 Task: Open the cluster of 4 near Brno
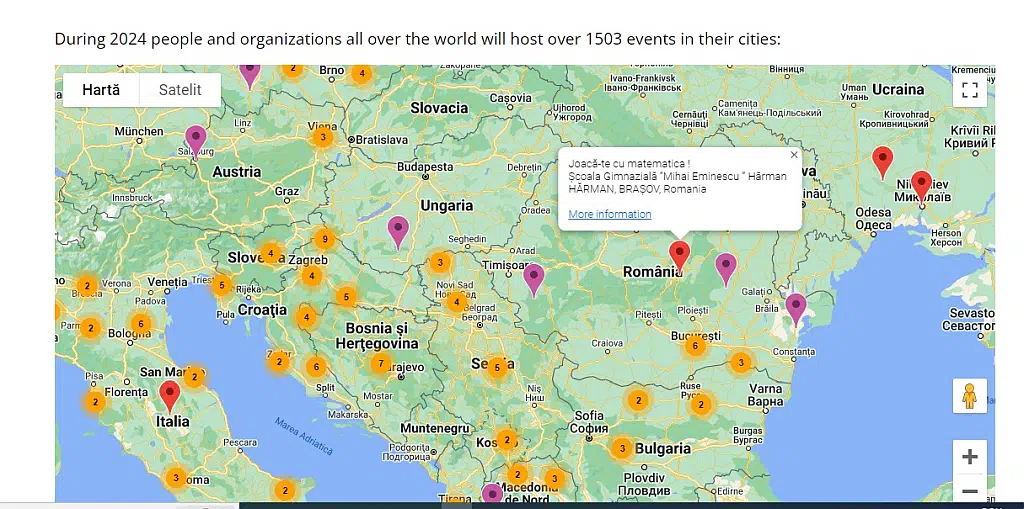[x=361, y=73]
